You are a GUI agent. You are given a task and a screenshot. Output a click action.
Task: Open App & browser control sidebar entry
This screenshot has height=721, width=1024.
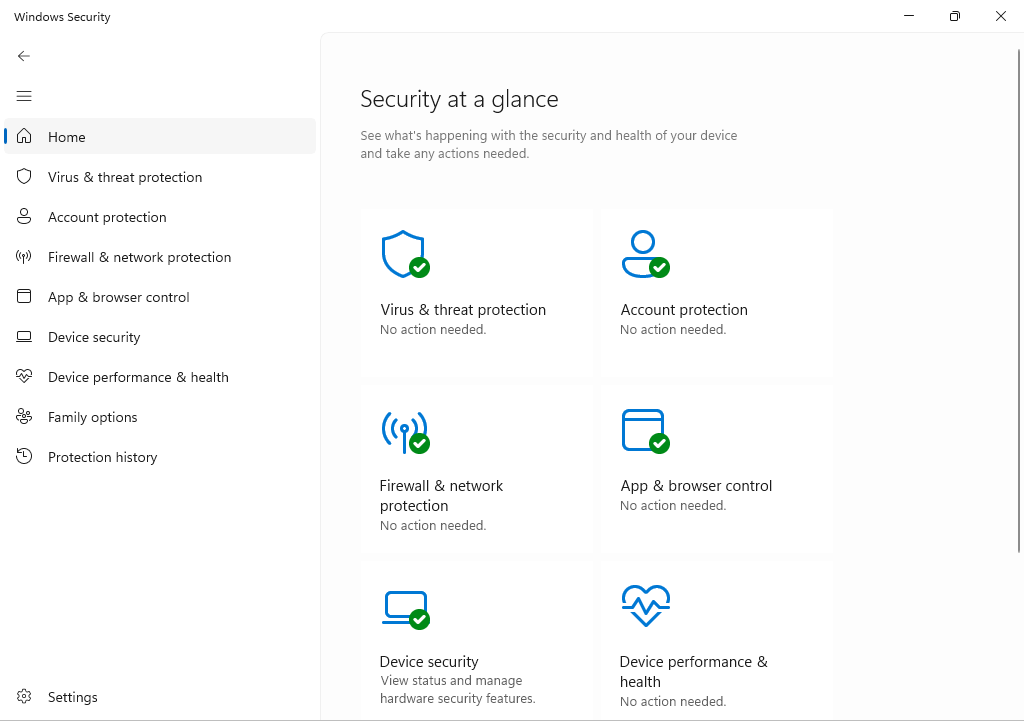click(x=118, y=297)
